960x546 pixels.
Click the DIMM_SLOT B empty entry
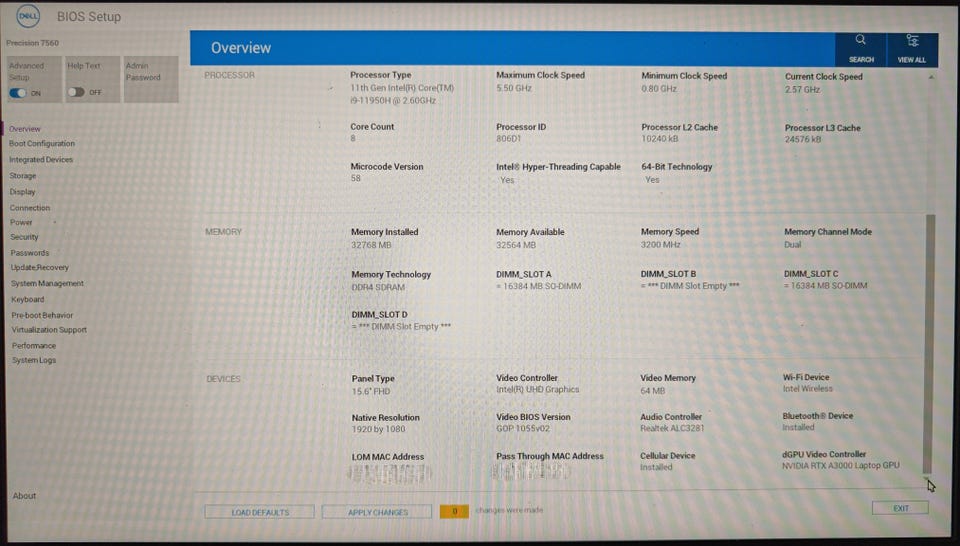[690, 286]
